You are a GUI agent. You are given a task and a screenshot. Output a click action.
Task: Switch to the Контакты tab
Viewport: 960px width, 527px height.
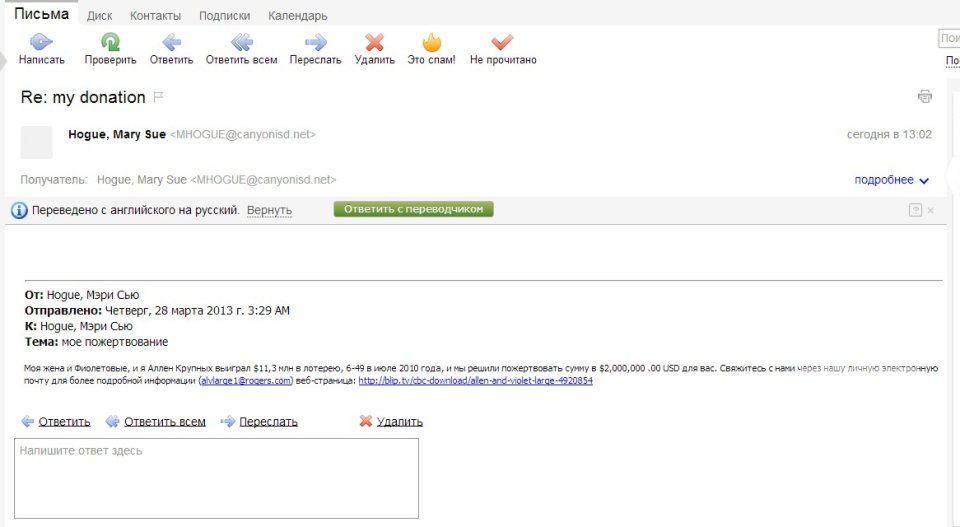[x=155, y=16]
